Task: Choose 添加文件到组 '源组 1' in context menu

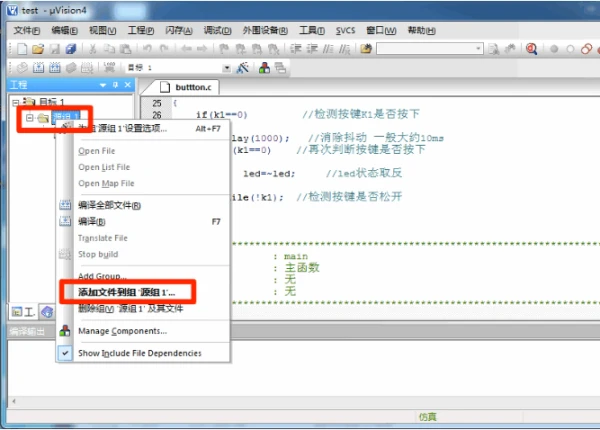Action: (143, 292)
